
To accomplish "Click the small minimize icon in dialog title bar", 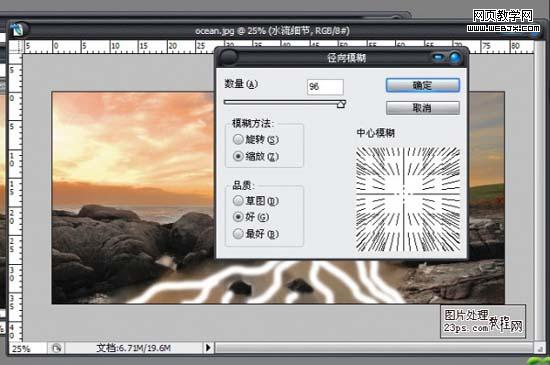I will coord(438,58).
